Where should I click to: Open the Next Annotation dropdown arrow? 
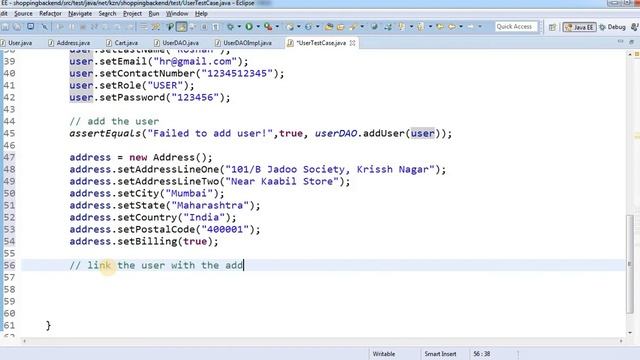click(411, 27)
